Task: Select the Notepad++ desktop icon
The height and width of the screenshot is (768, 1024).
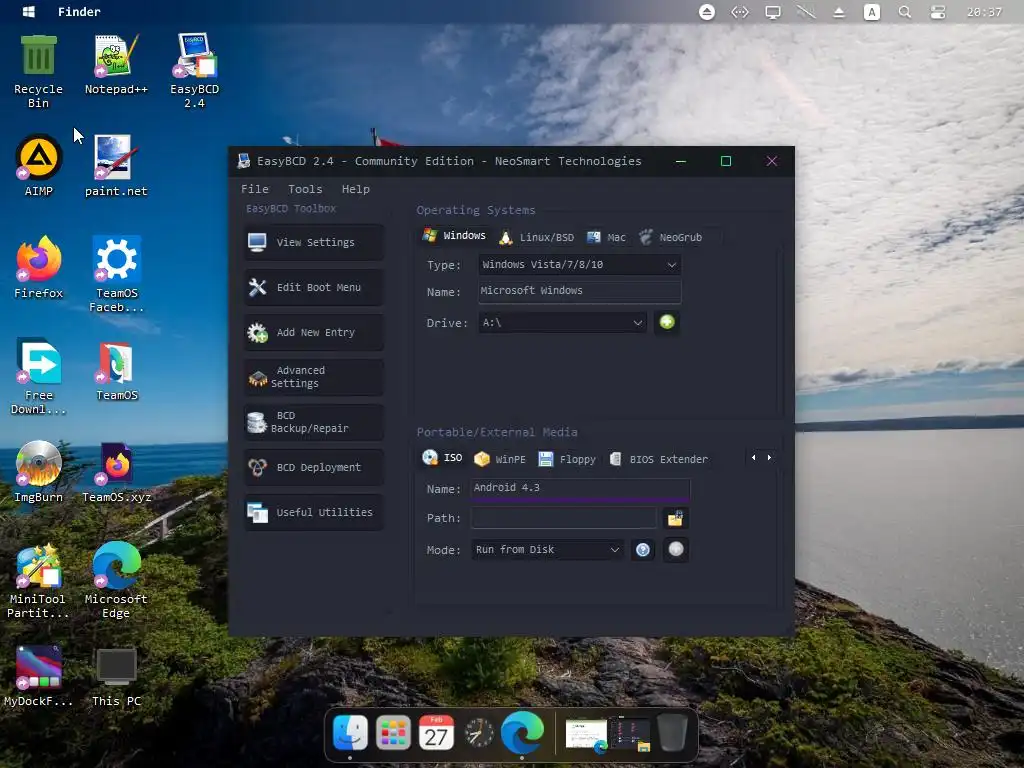Action: [x=116, y=65]
